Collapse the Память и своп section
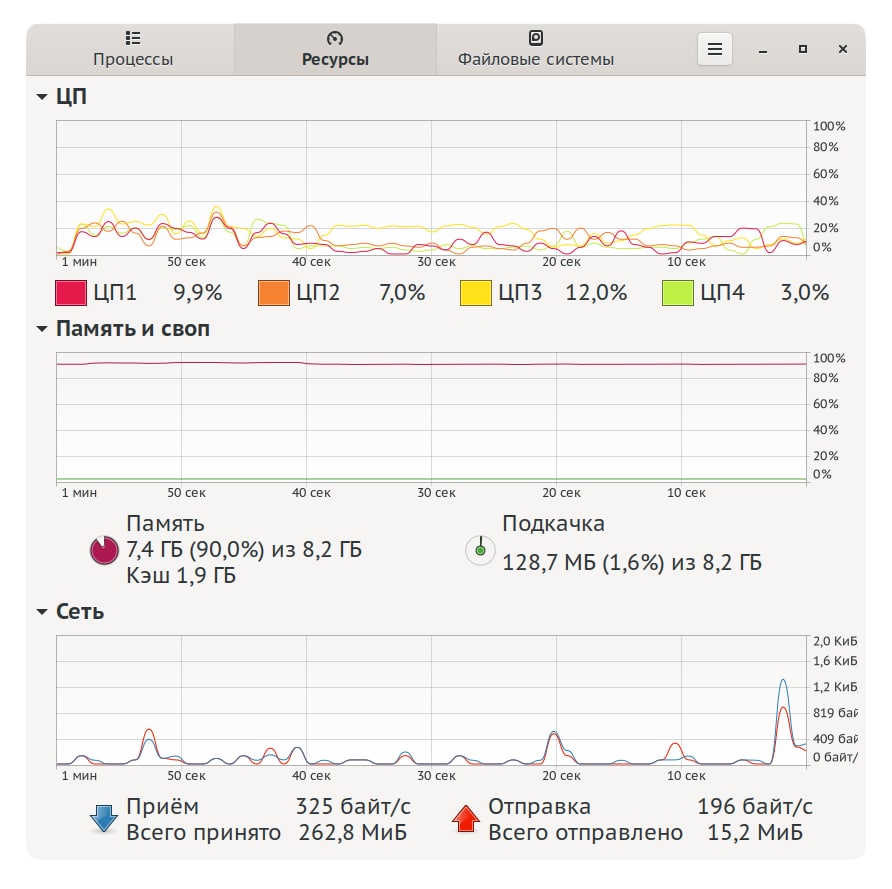The width and height of the screenshot is (892, 889). coord(42,329)
